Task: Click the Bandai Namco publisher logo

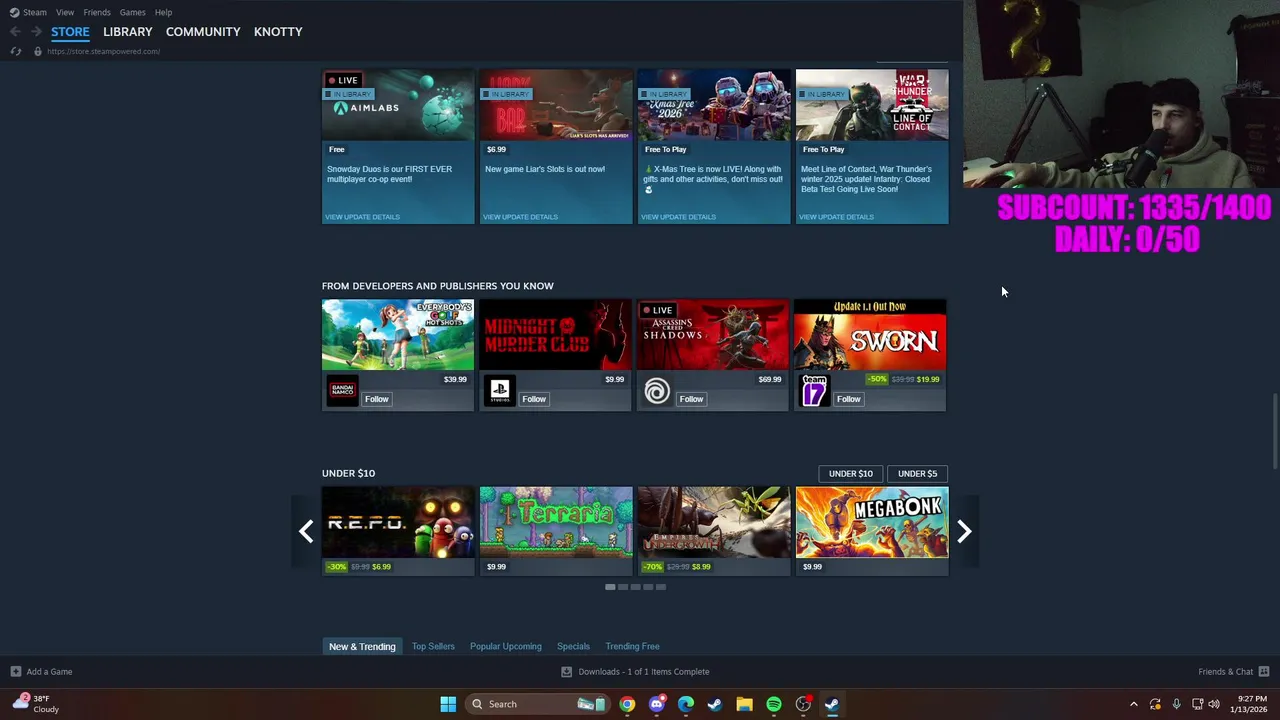Action: point(342,391)
